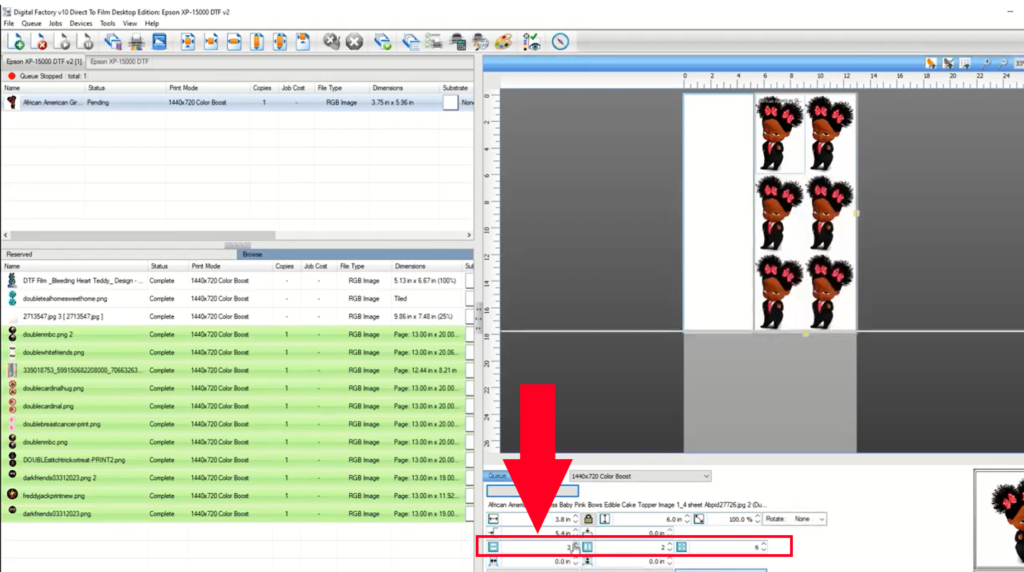Click the grey X with mouse cursor icon
Screen dimensions: 1024x572
[x=331, y=42]
